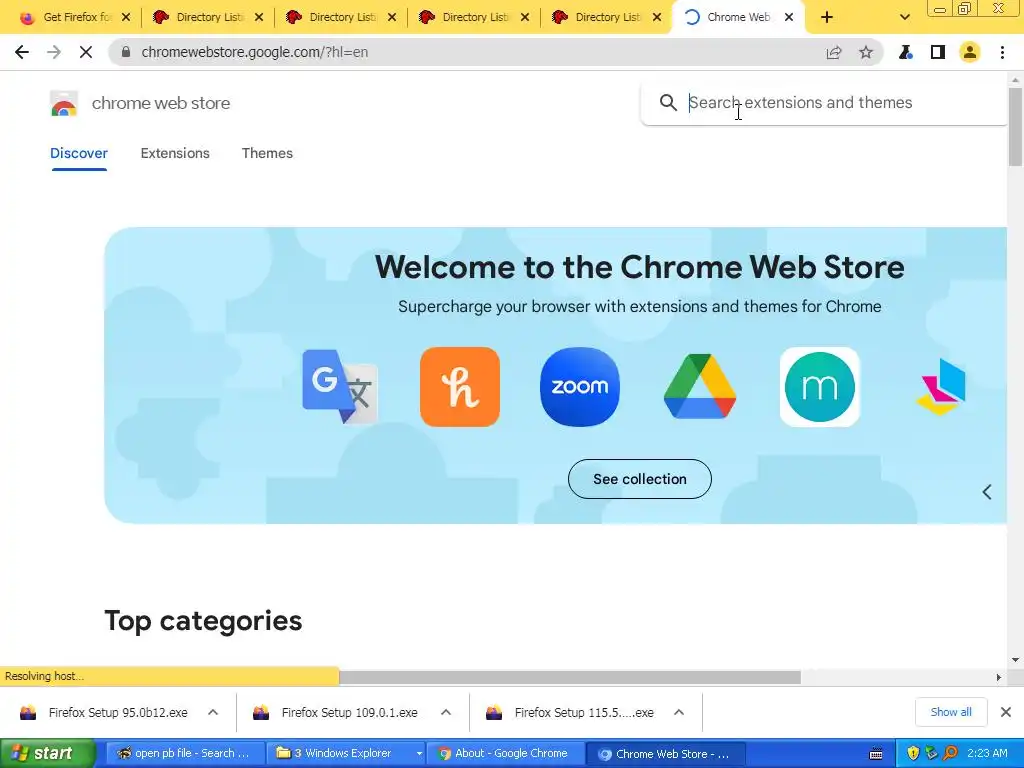The height and width of the screenshot is (768, 1024).
Task: Select the Google Drive extension icon
Action: pyautogui.click(x=700, y=387)
